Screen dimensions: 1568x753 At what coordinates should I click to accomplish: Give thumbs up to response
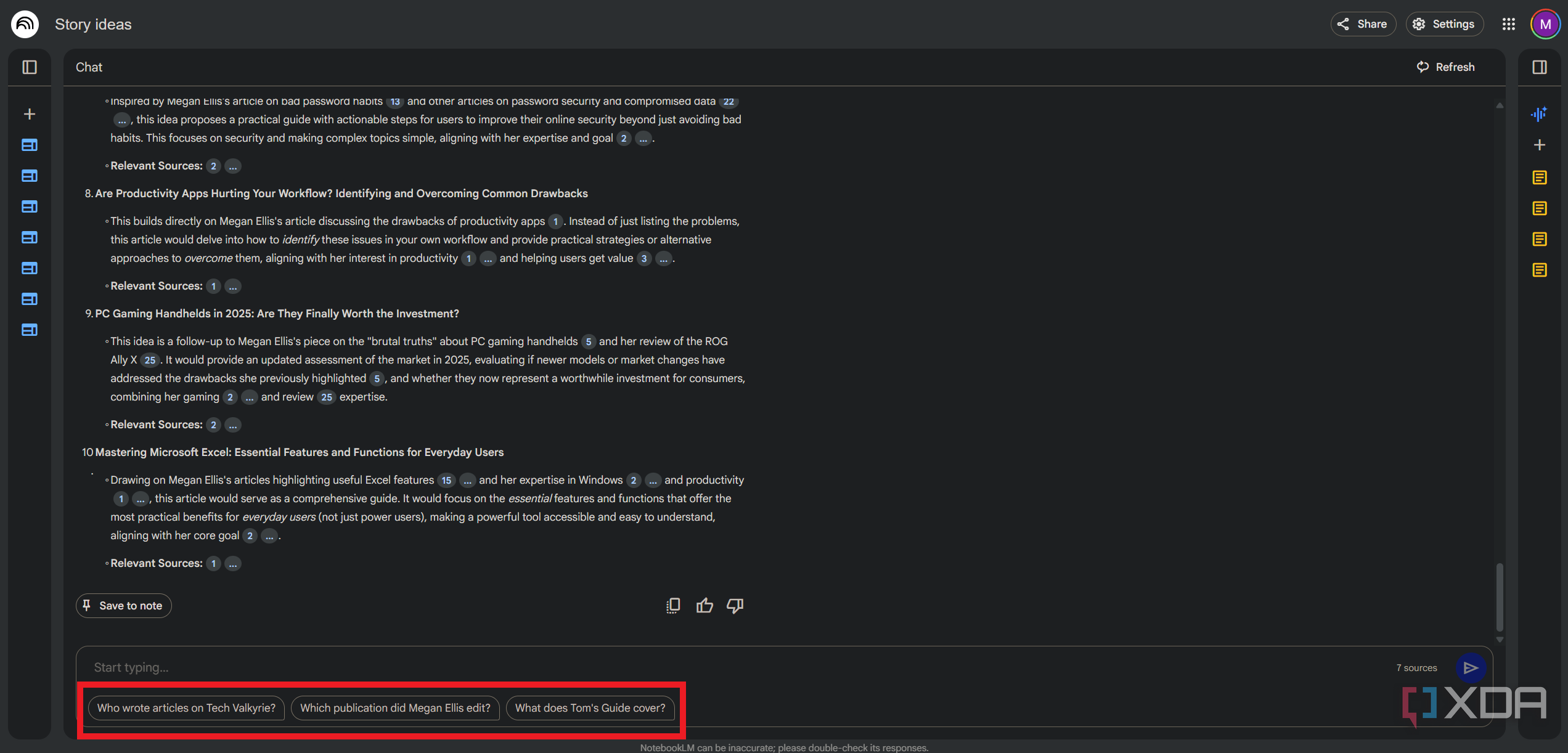point(704,606)
